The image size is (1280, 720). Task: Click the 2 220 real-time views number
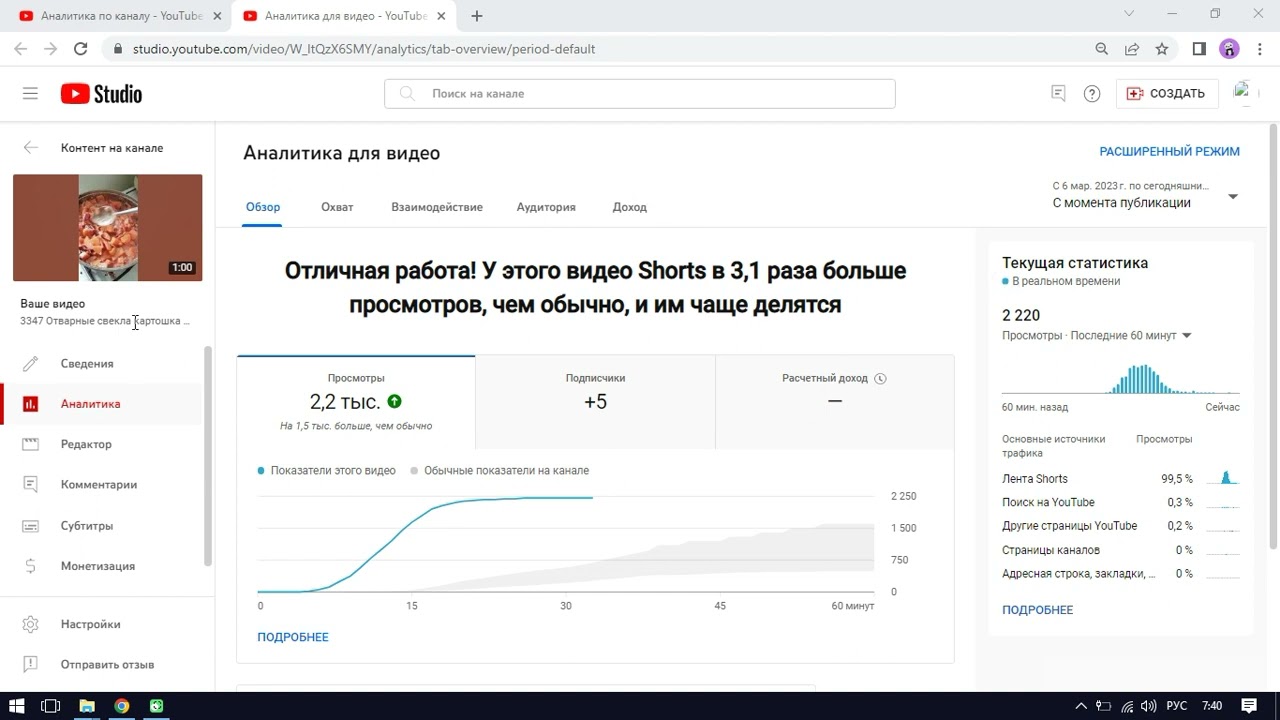(x=1021, y=315)
